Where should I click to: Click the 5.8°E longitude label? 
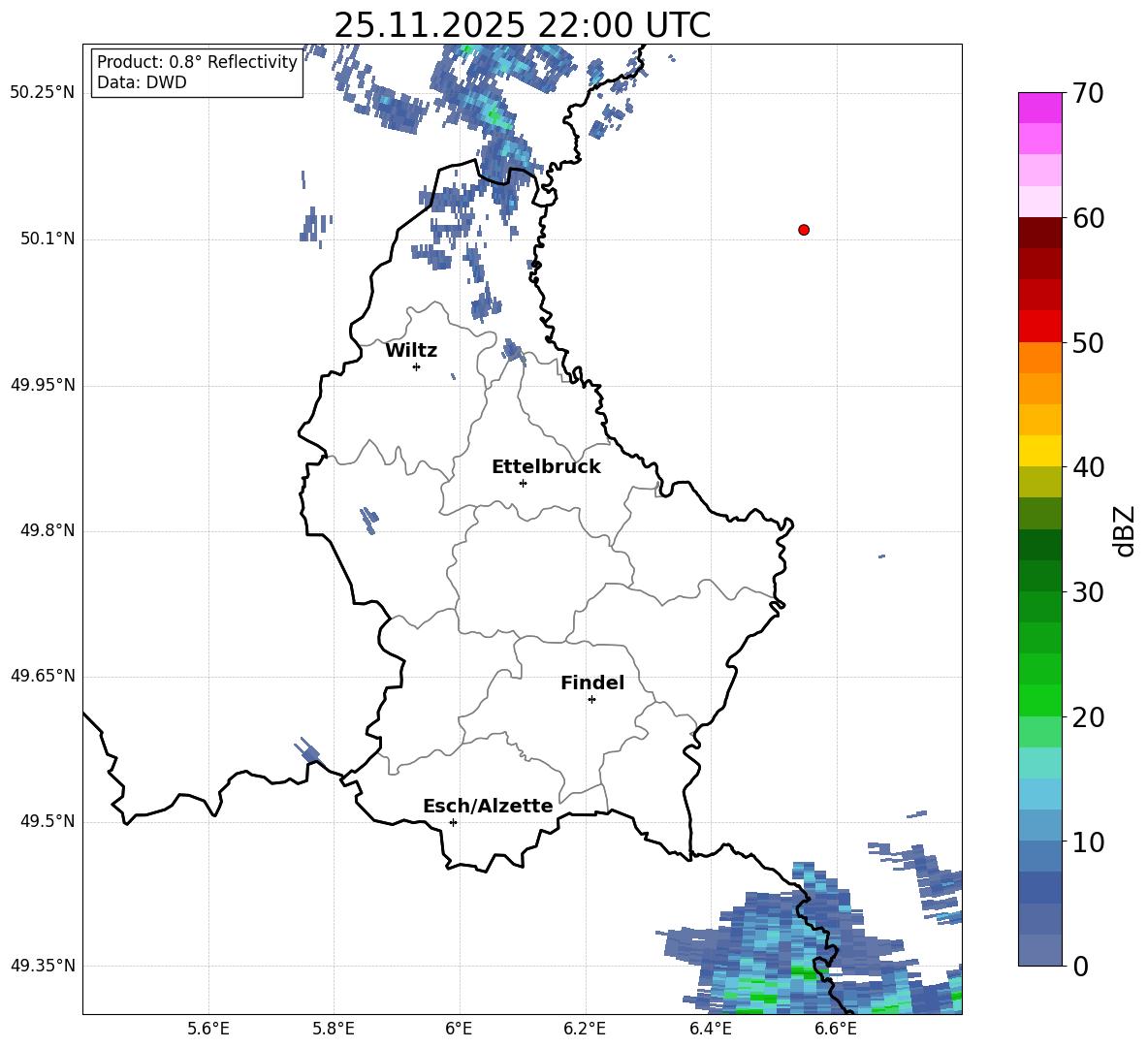[x=334, y=1029]
